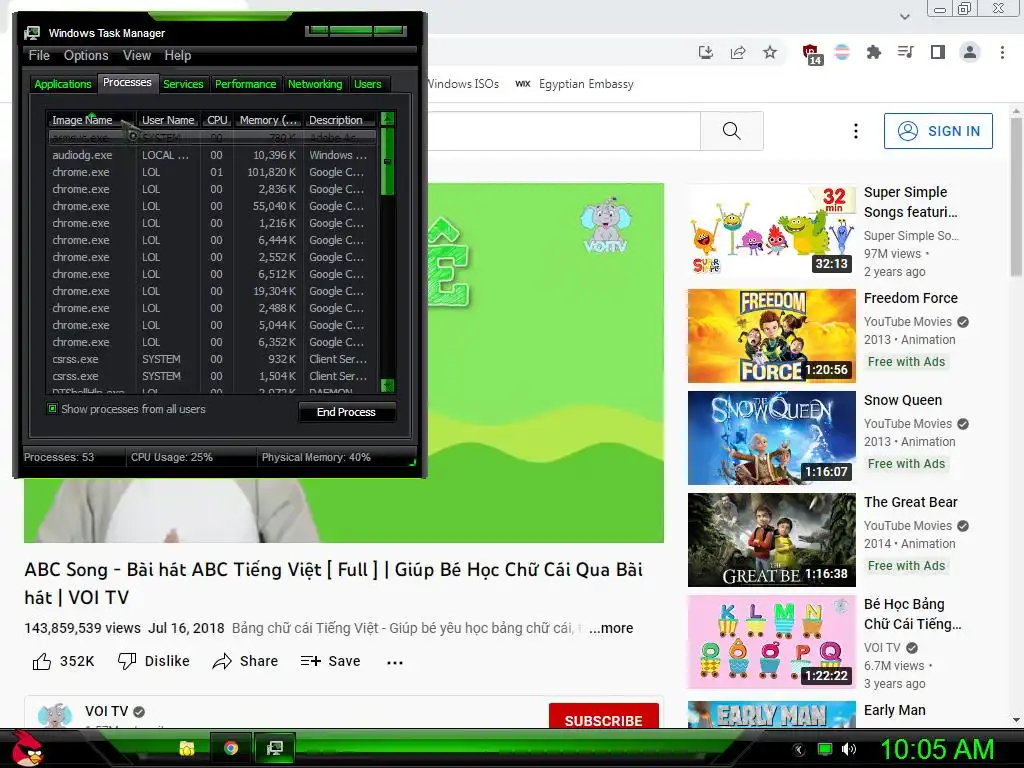Image resolution: width=1024 pixels, height=768 pixels.
Task: Click the red SUBSCRIBE button
Action: (603, 717)
